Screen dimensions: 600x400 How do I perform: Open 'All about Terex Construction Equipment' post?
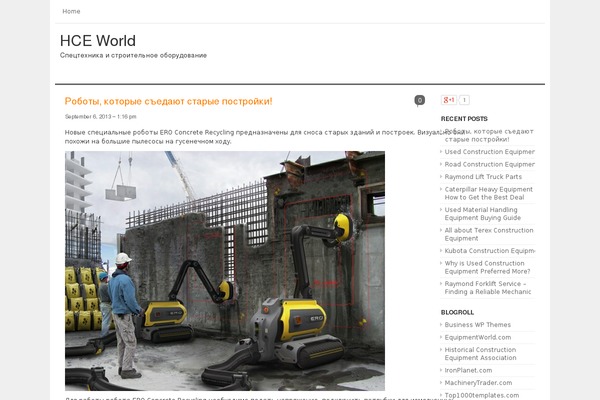489,234
